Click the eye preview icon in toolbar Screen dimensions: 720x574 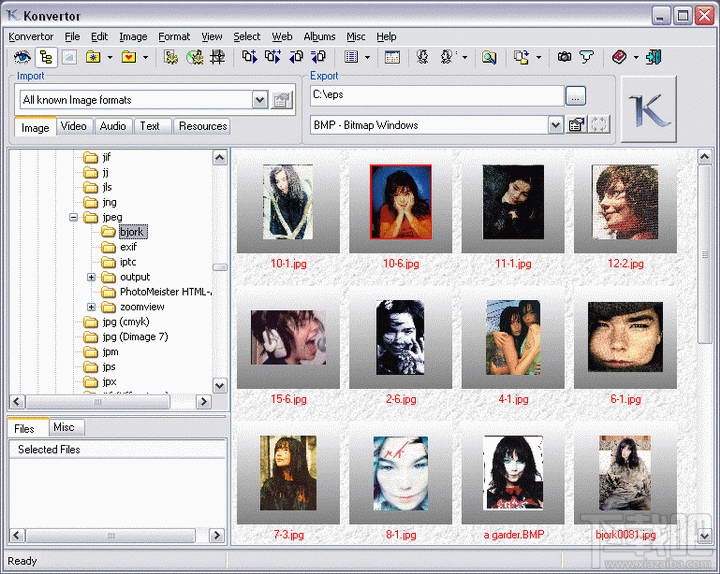(x=22, y=57)
